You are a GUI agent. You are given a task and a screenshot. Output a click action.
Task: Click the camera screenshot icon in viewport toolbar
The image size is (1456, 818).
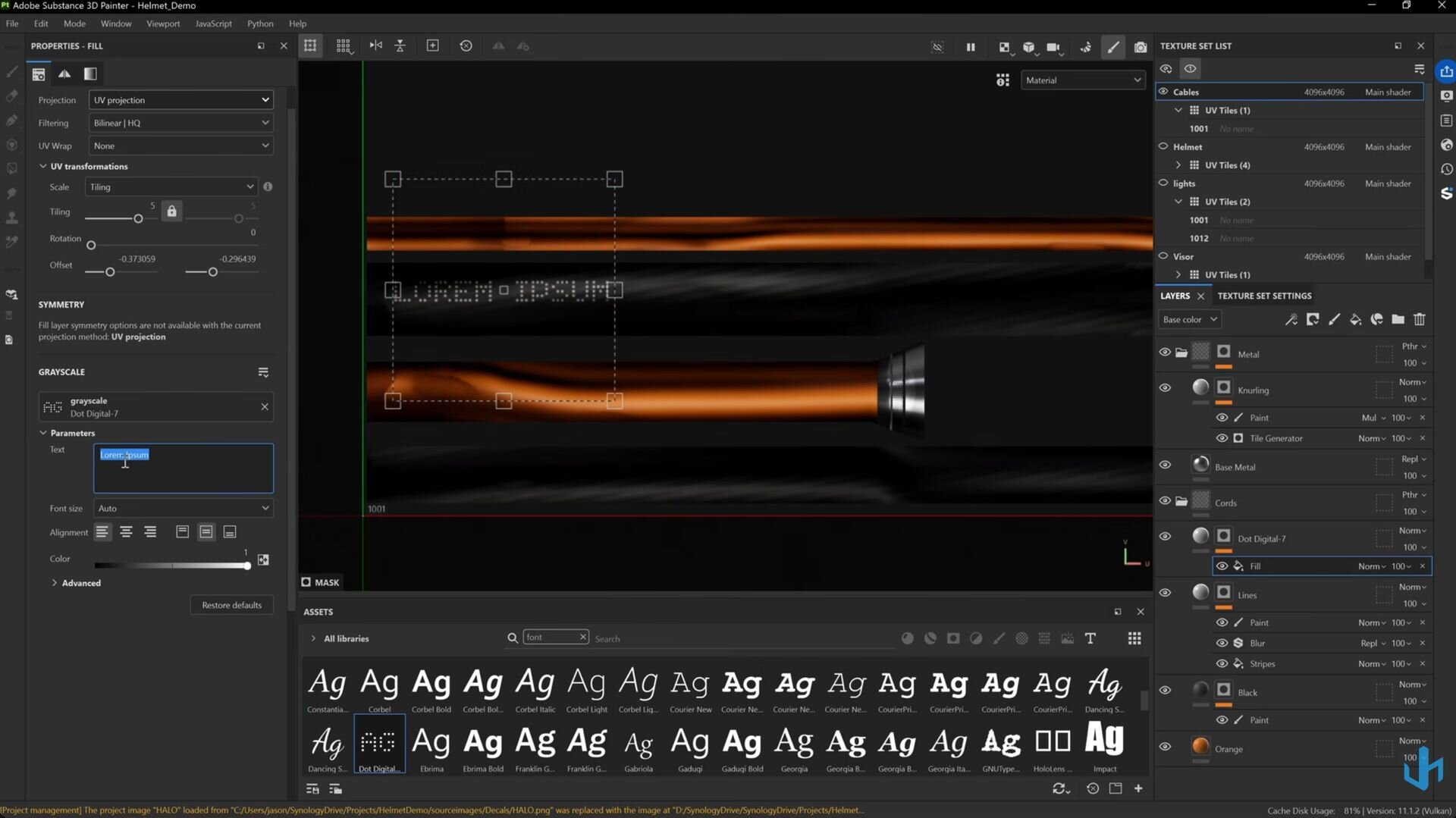pos(1140,47)
